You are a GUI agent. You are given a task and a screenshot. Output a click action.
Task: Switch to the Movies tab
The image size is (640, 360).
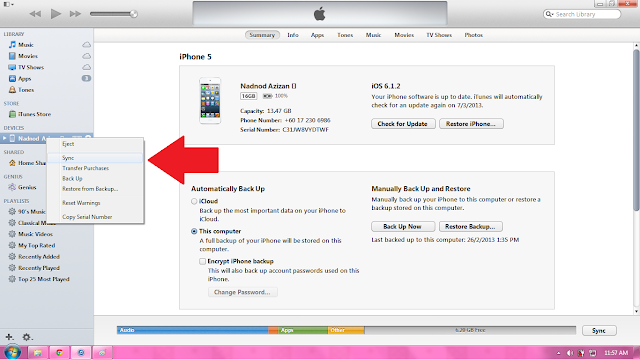404,35
